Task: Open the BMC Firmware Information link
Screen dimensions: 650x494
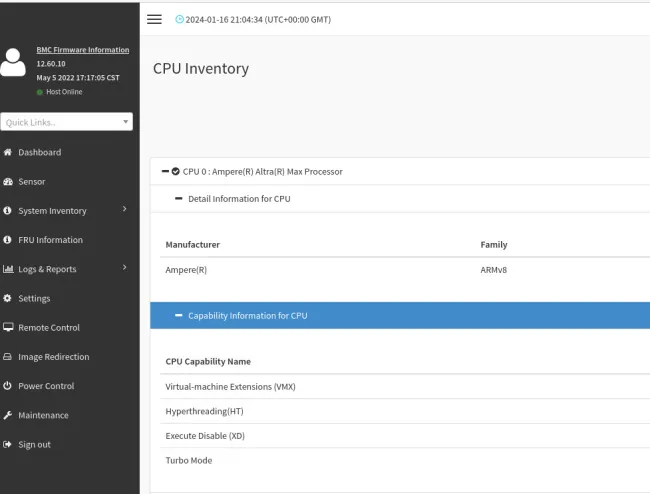Action: (82, 50)
